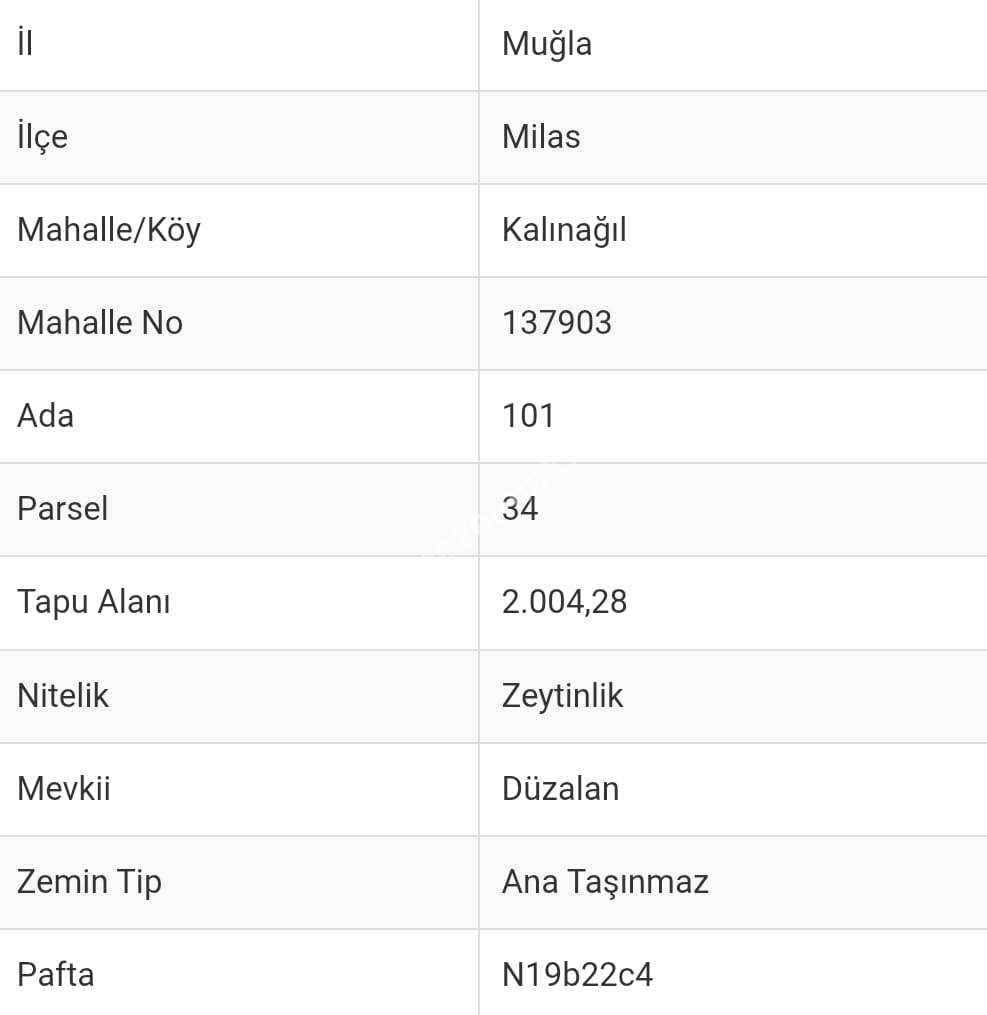Select the Nitelik row label
This screenshot has width=987, height=1015.
tap(63, 695)
